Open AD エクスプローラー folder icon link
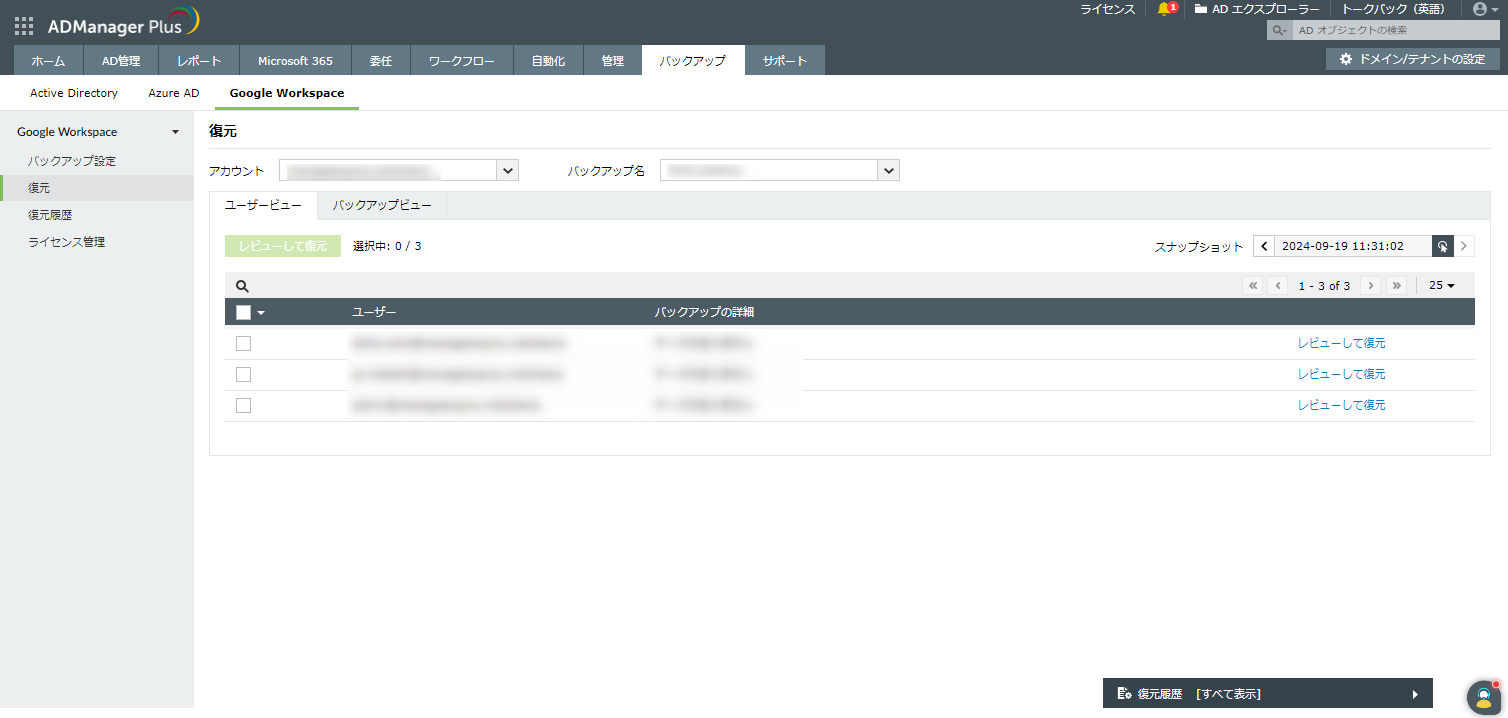The image size is (1508, 718). point(1257,9)
